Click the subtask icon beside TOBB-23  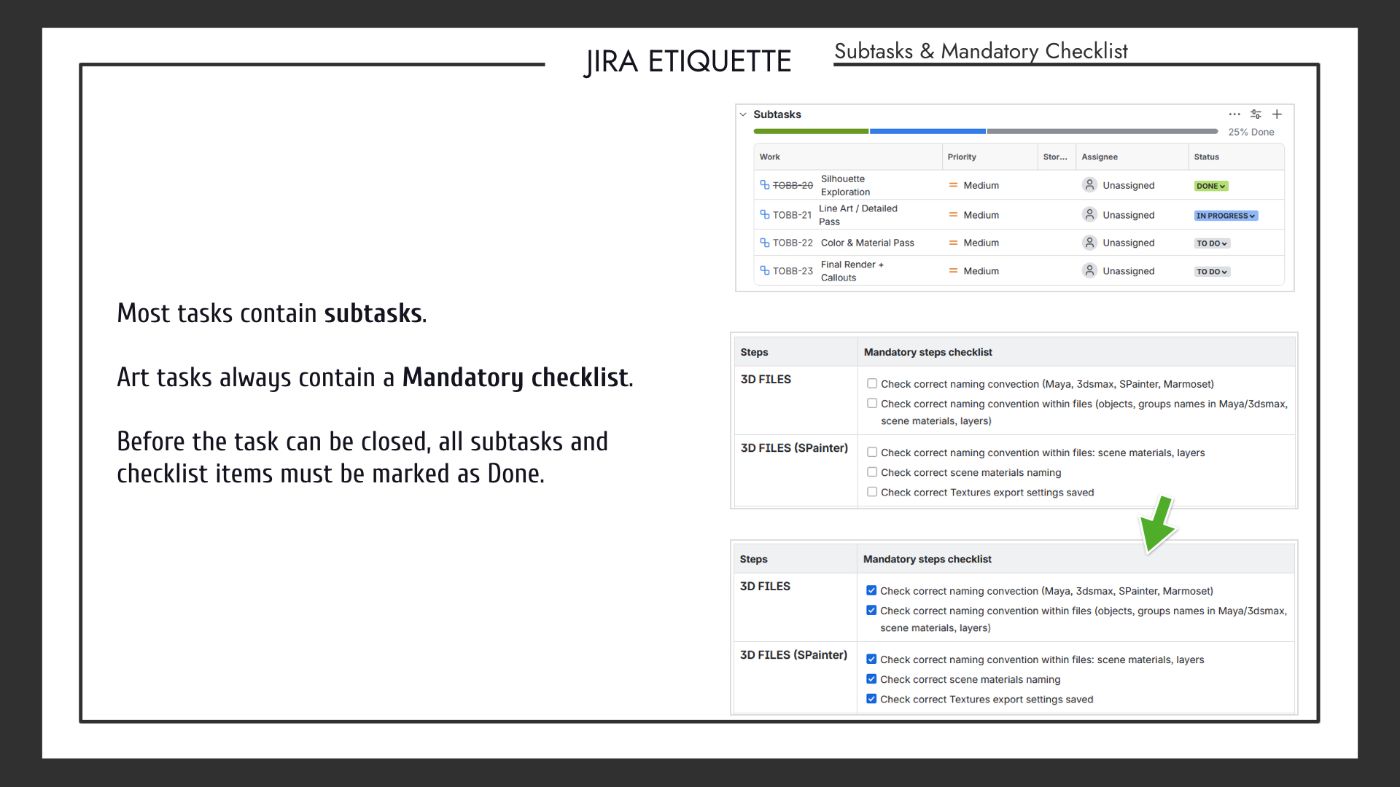[x=765, y=271]
